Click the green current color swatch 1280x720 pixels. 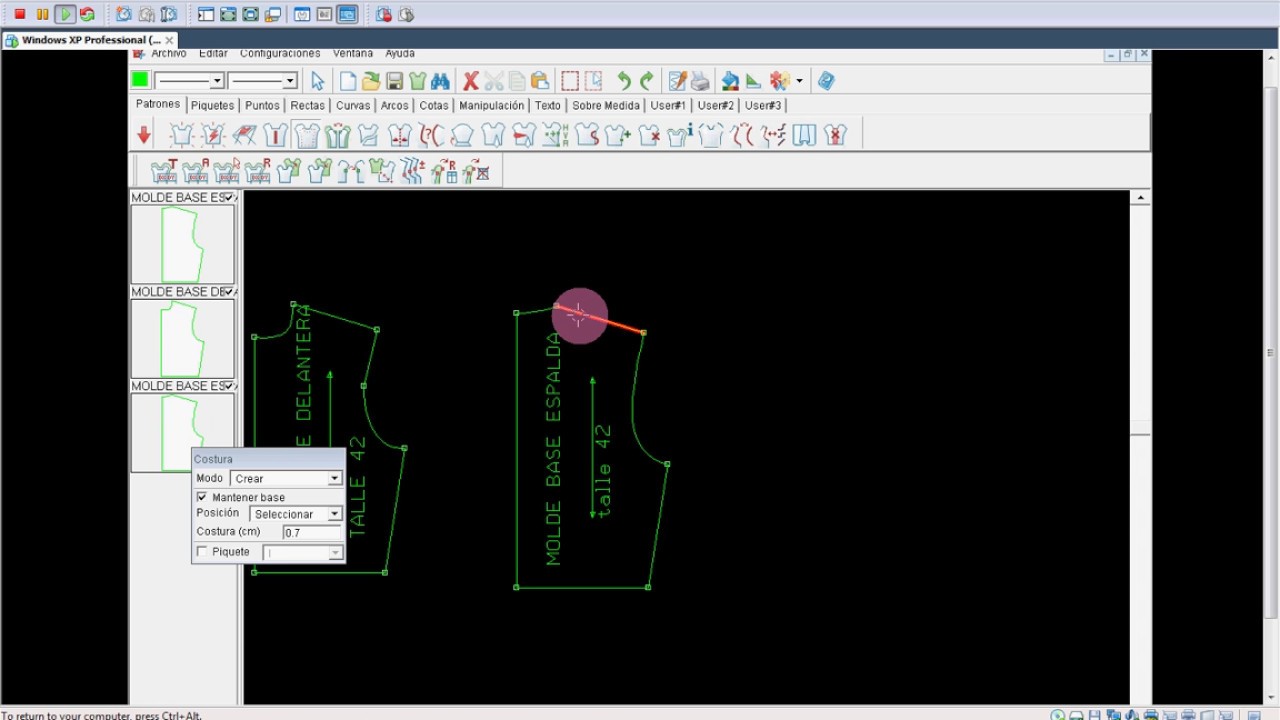click(140, 80)
